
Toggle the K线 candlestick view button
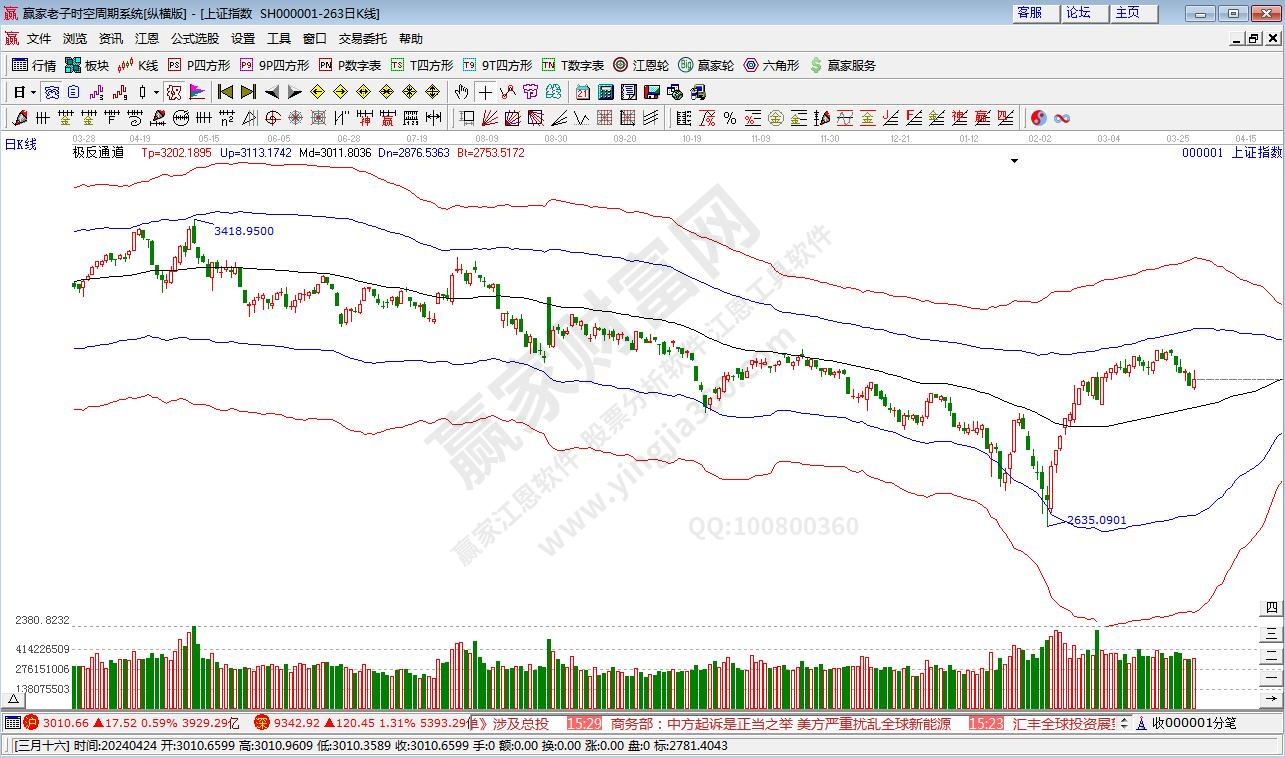[x=138, y=65]
